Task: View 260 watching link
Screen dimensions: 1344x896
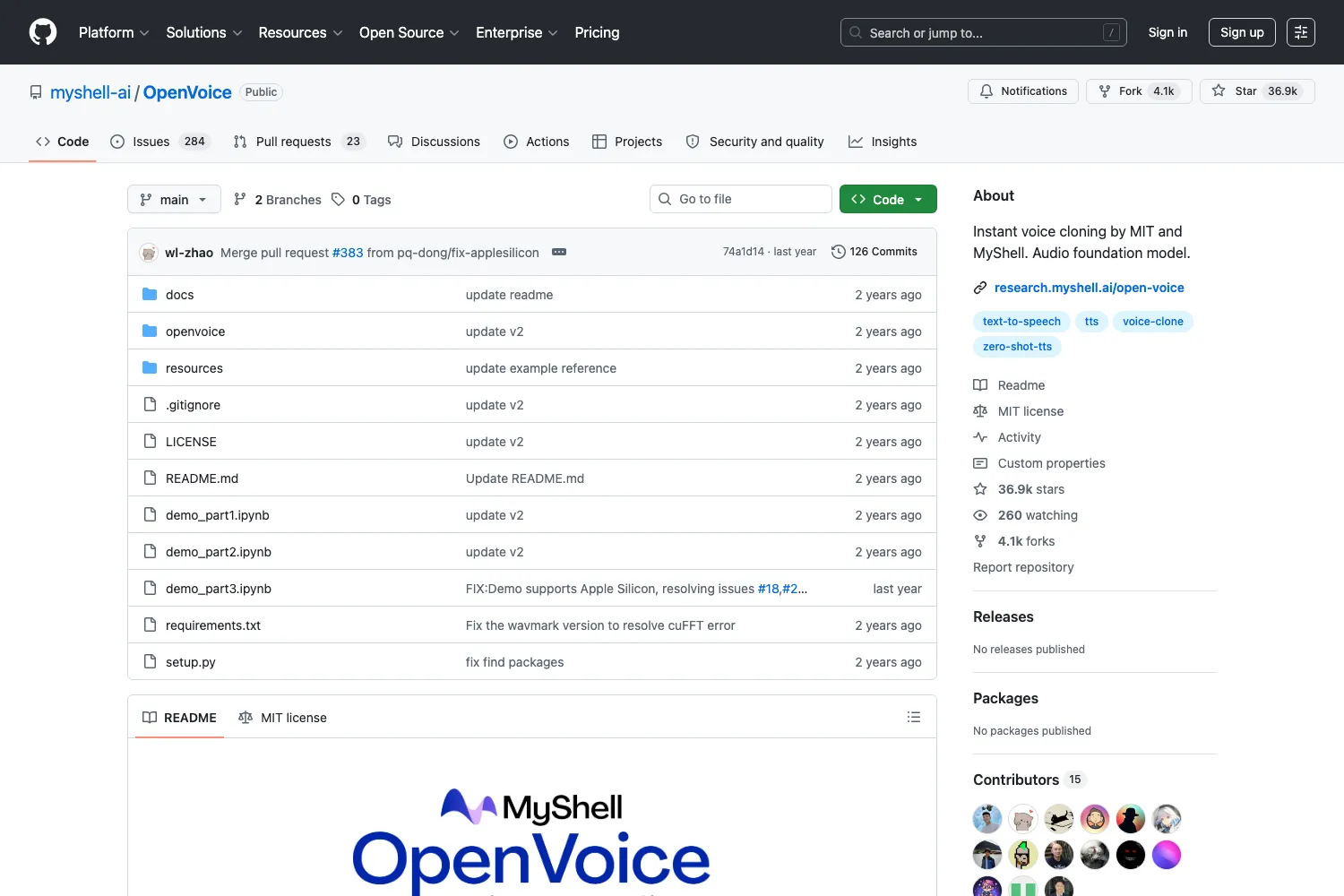Action: pyautogui.click(x=1026, y=515)
